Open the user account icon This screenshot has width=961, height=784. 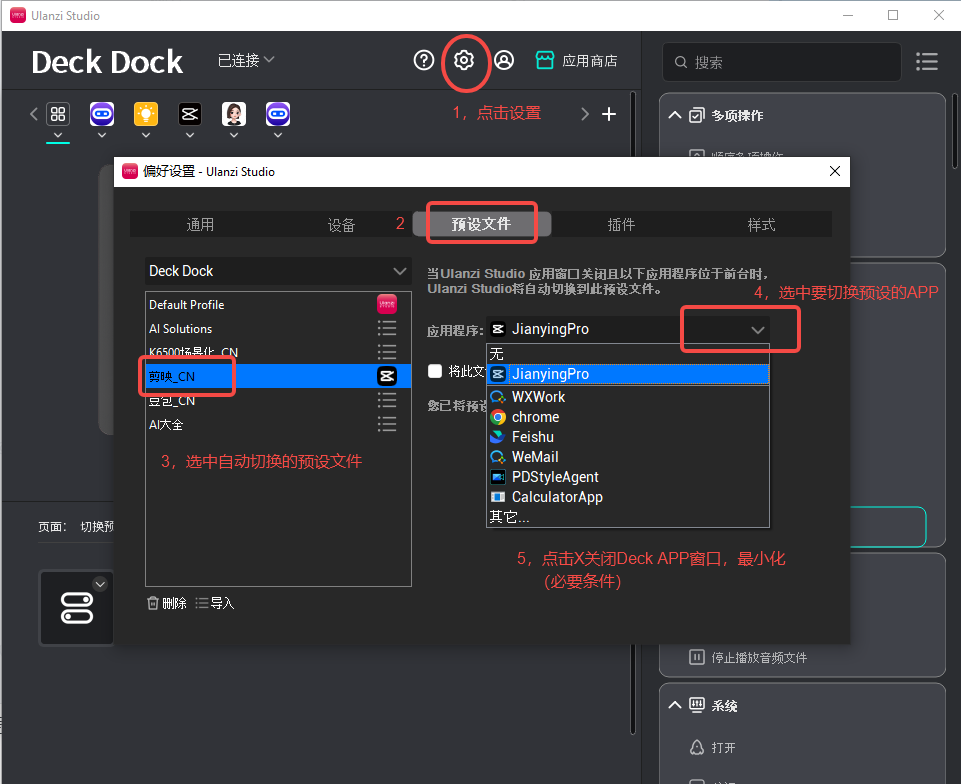[x=504, y=60]
